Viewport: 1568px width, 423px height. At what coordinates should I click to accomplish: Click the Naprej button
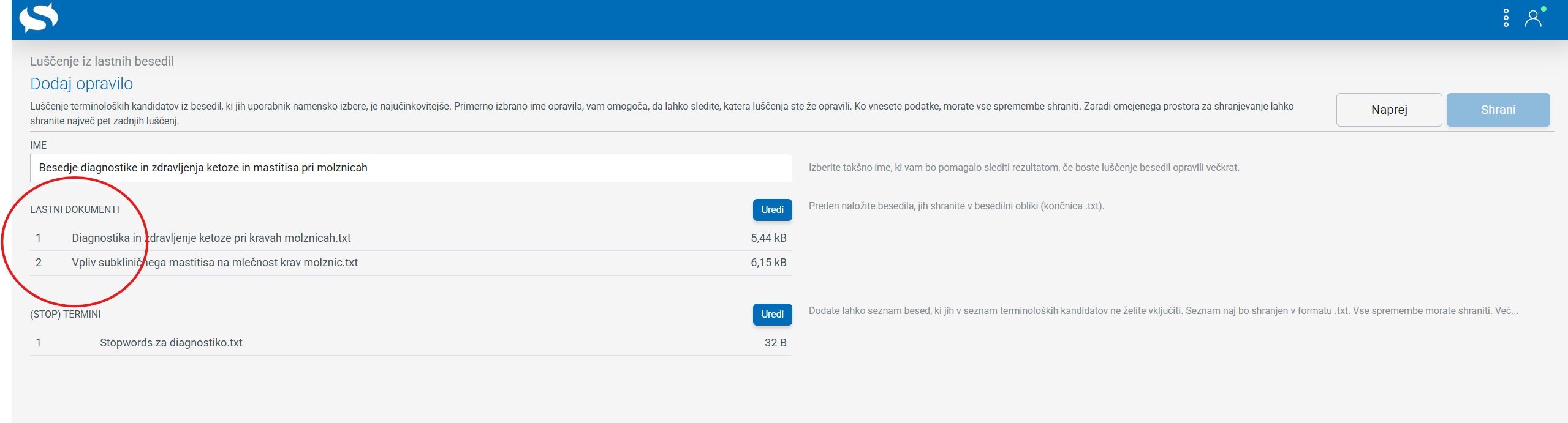(1388, 110)
